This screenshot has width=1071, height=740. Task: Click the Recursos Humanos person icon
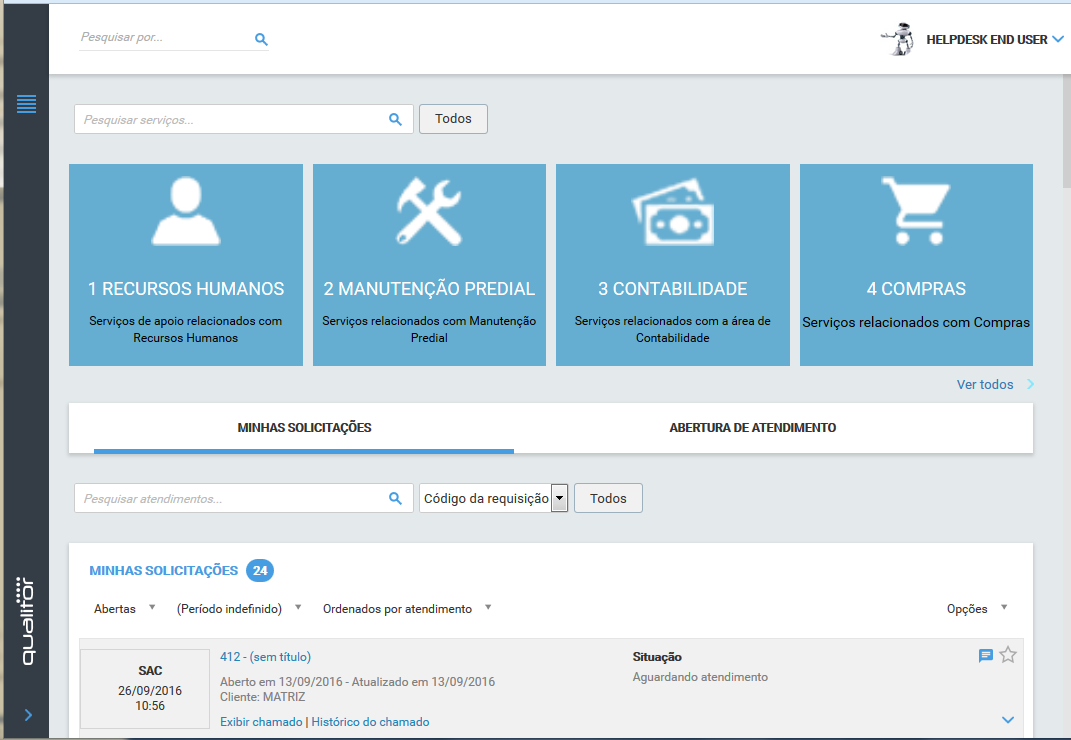pos(185,212)
